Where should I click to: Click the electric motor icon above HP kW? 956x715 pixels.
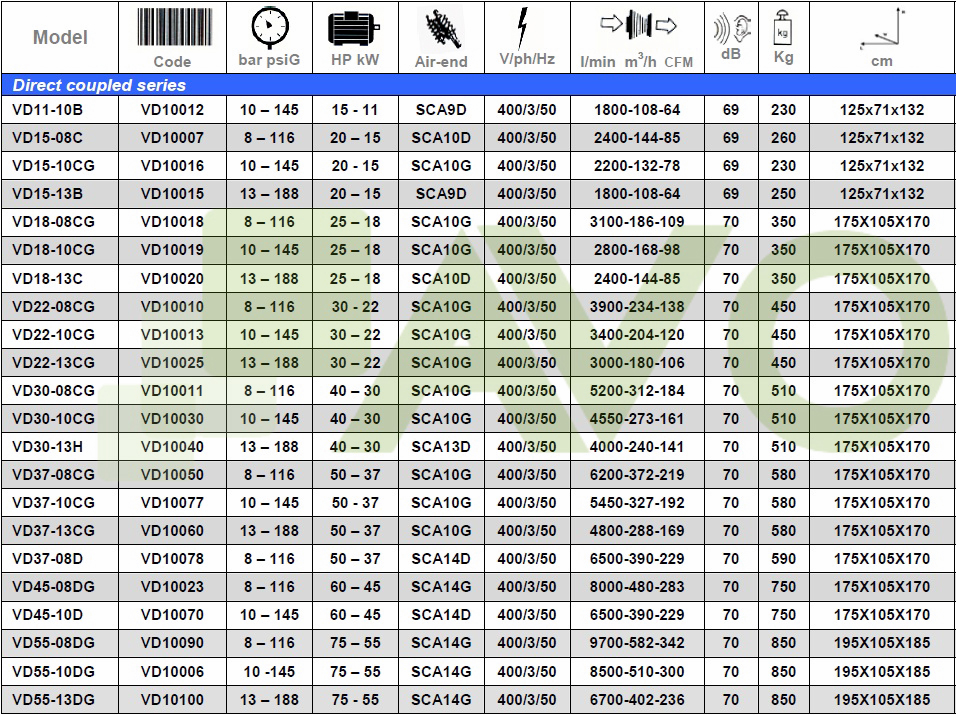click(355, 28)
